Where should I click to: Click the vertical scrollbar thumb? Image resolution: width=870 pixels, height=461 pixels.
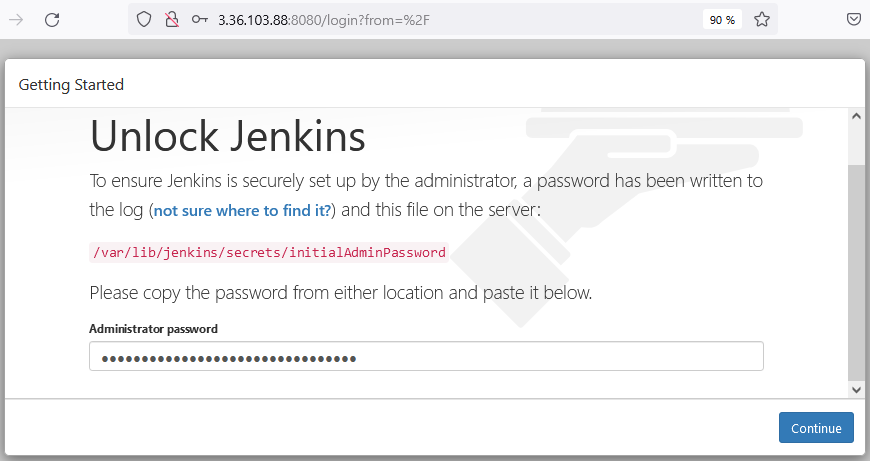856,272
